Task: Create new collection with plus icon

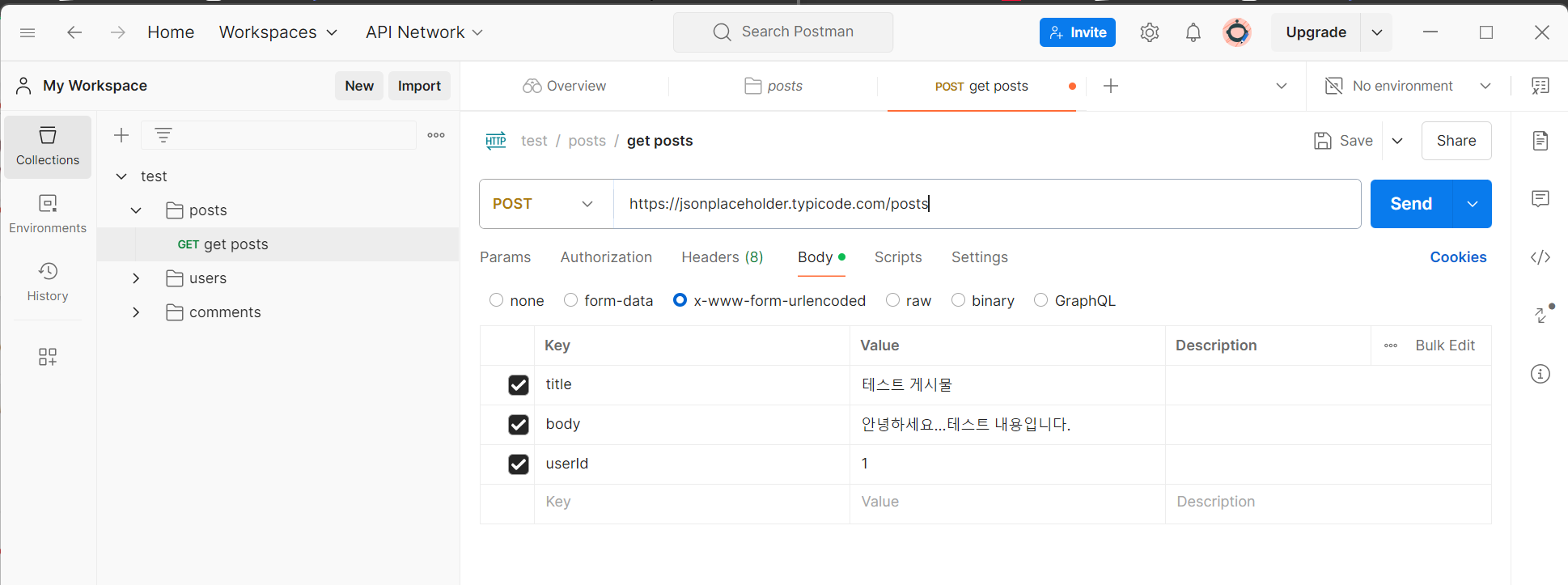Action: pyautogui.click(x=121, y=135)
